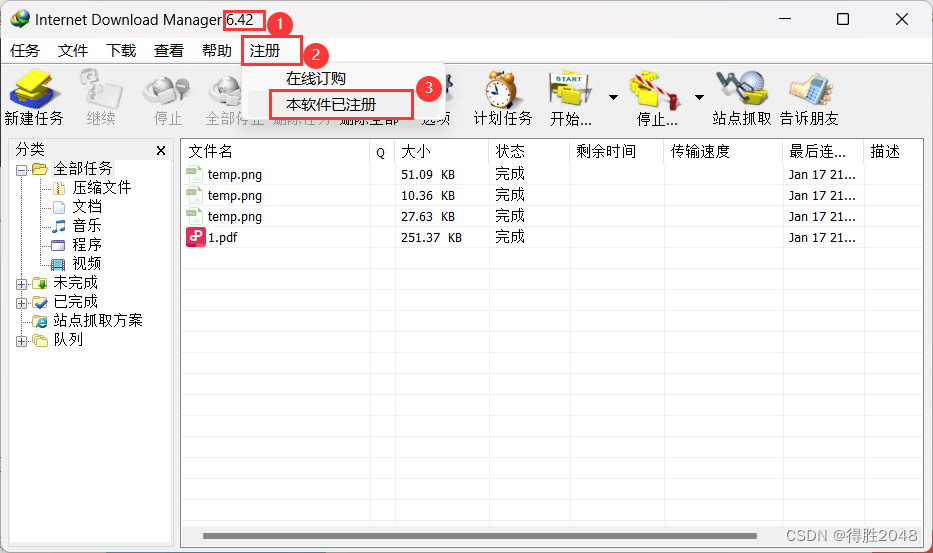Click the 新建任务 toolbar icon

click(x=34, y=89)
